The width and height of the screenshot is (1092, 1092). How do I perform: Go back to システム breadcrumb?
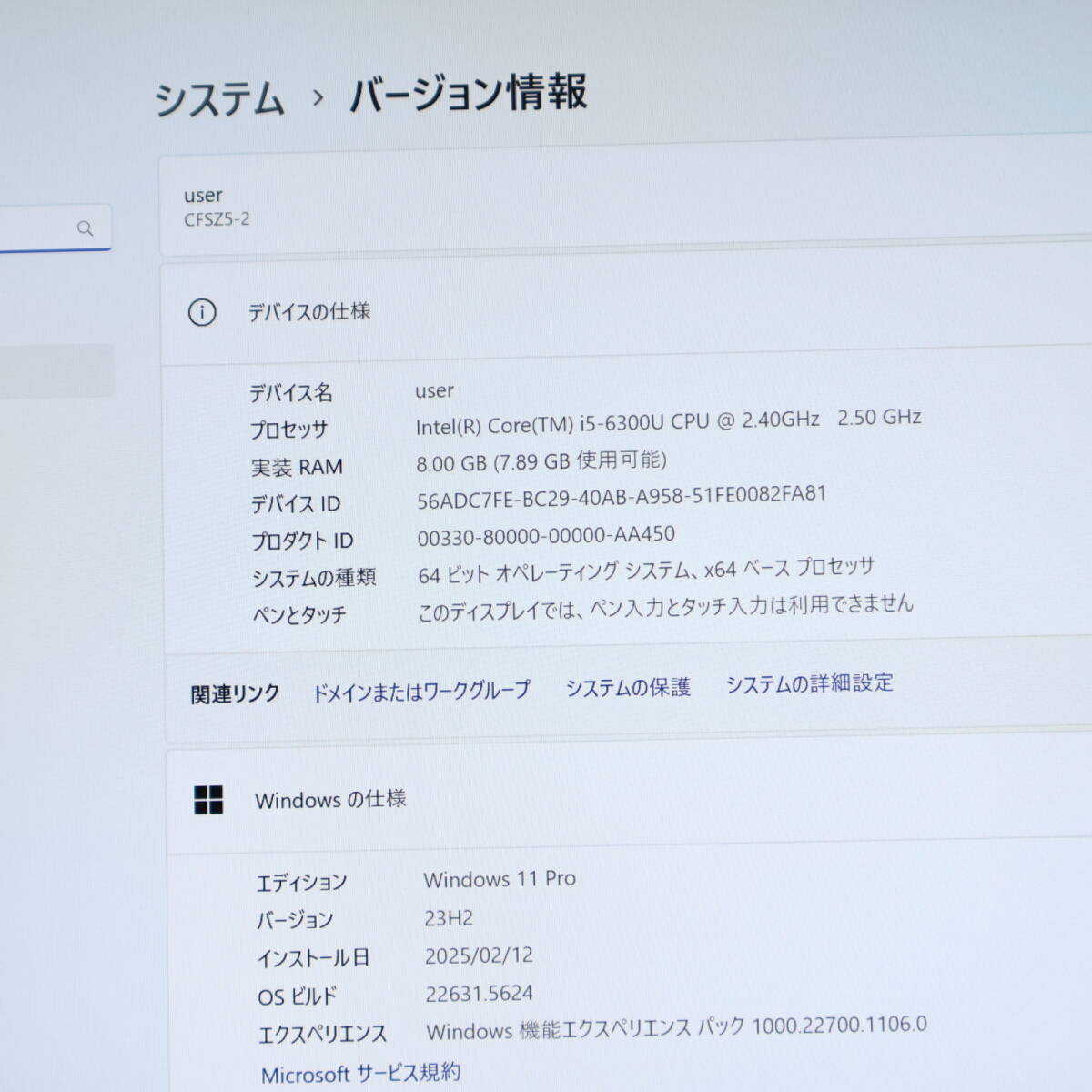(x=219, y=97)
